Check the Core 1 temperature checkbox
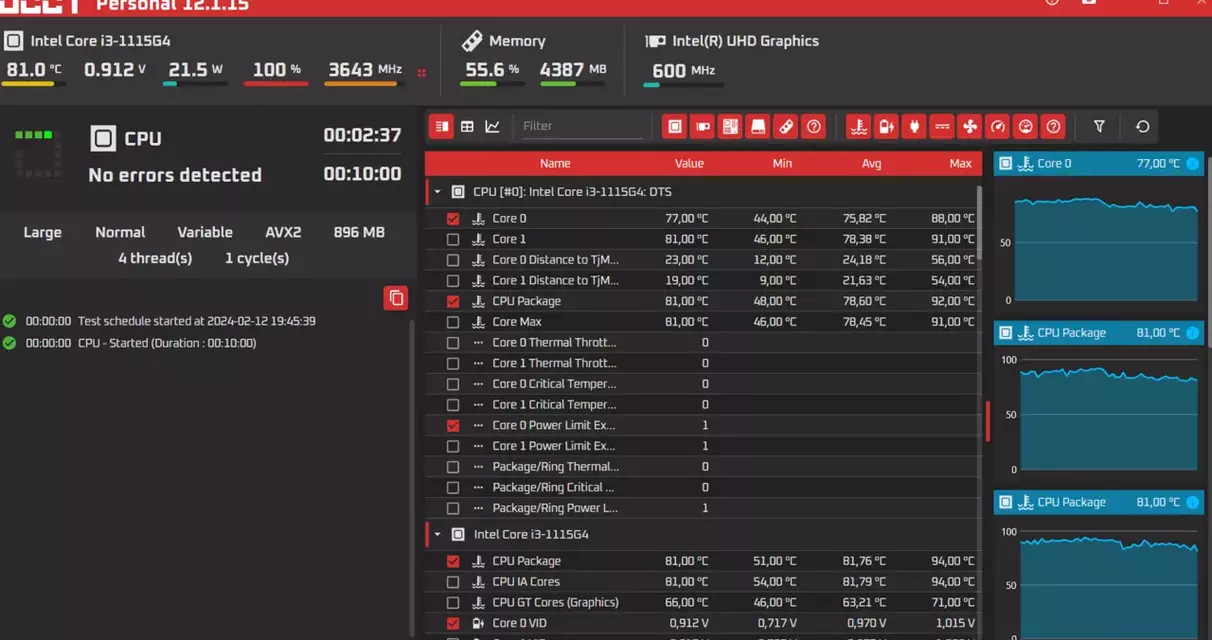 (453, 239)
